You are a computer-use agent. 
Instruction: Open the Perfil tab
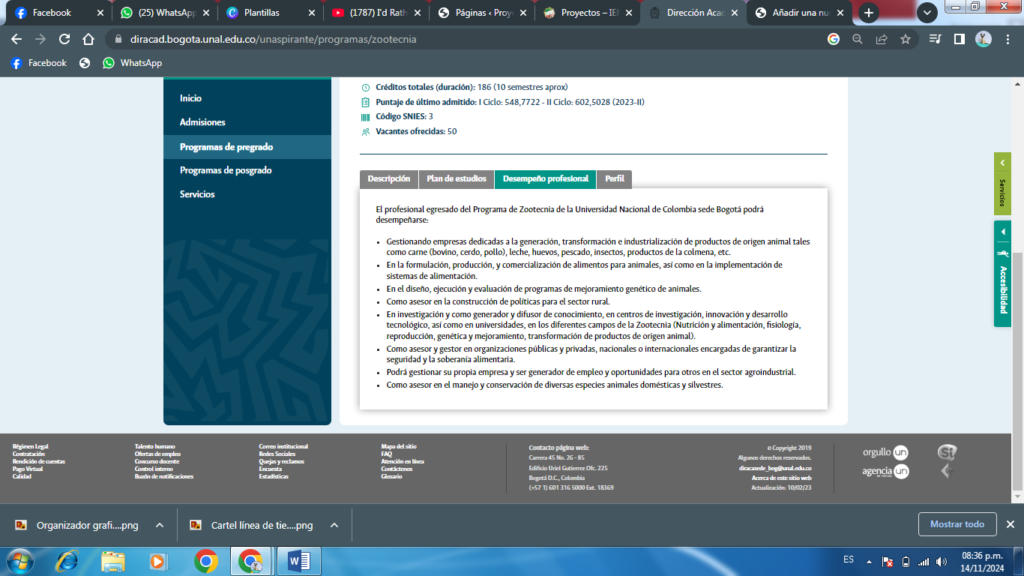(x=614, y=179)
